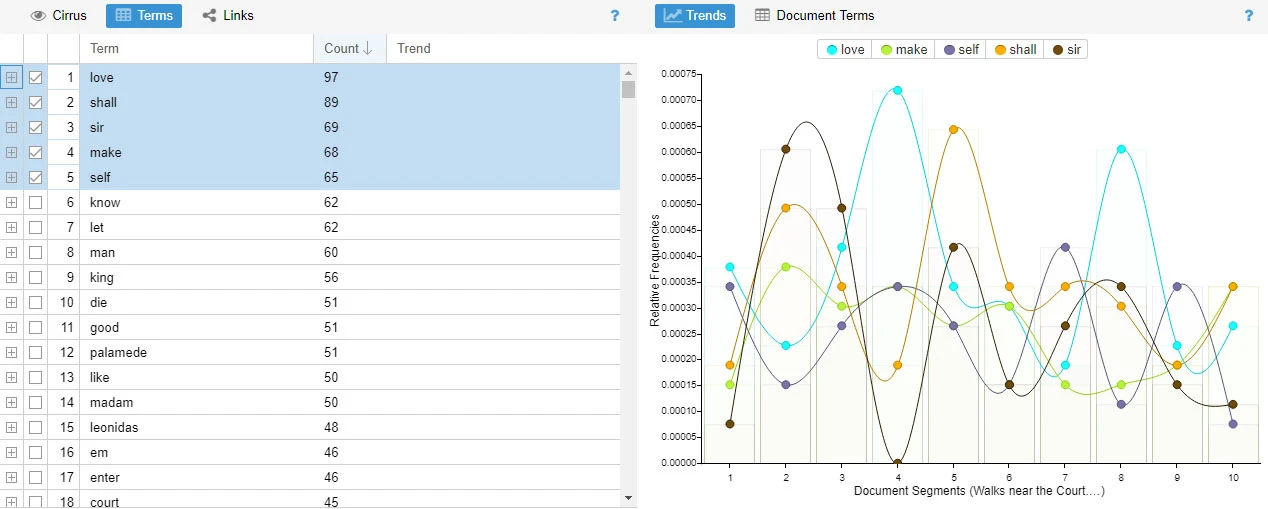This screenshot has width=1268, height=509.
Task: Sort the table by Count column
Action: click(x=349, y=48)
